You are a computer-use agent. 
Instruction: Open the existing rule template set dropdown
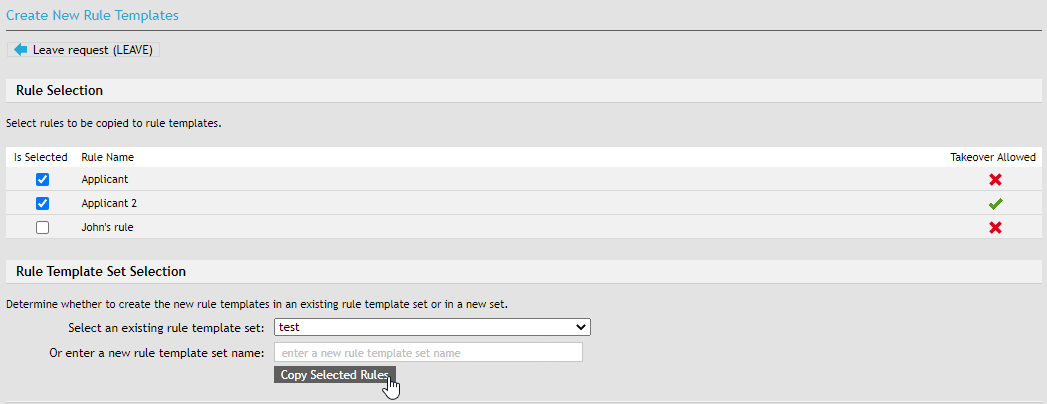click(x=432, y=327)
